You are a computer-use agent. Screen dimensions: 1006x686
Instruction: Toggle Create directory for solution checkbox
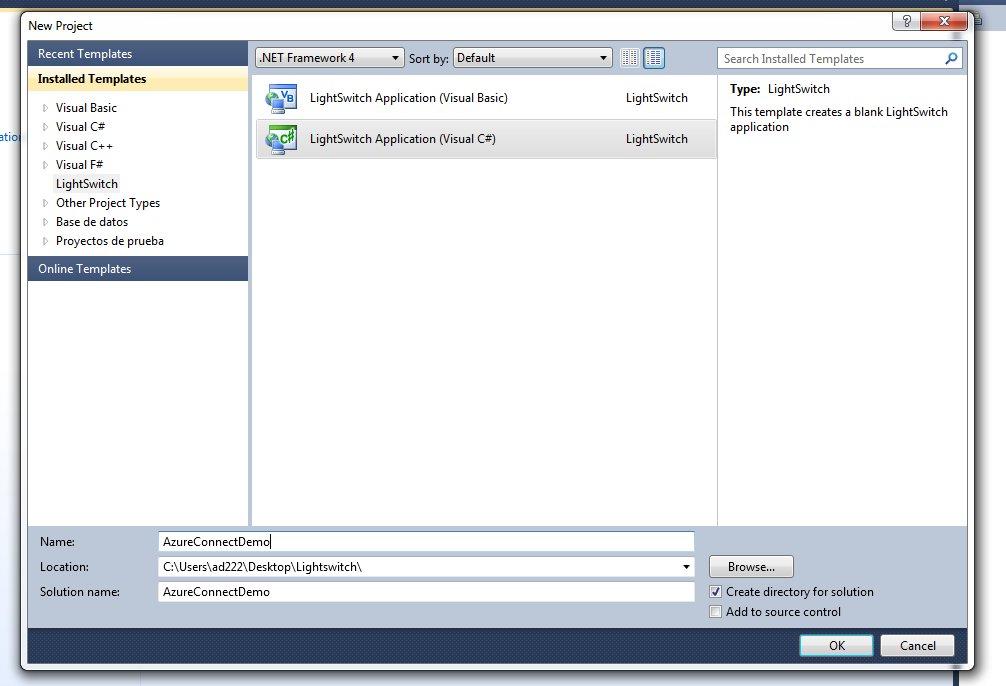pyautogui.click(x=715, y=592)
